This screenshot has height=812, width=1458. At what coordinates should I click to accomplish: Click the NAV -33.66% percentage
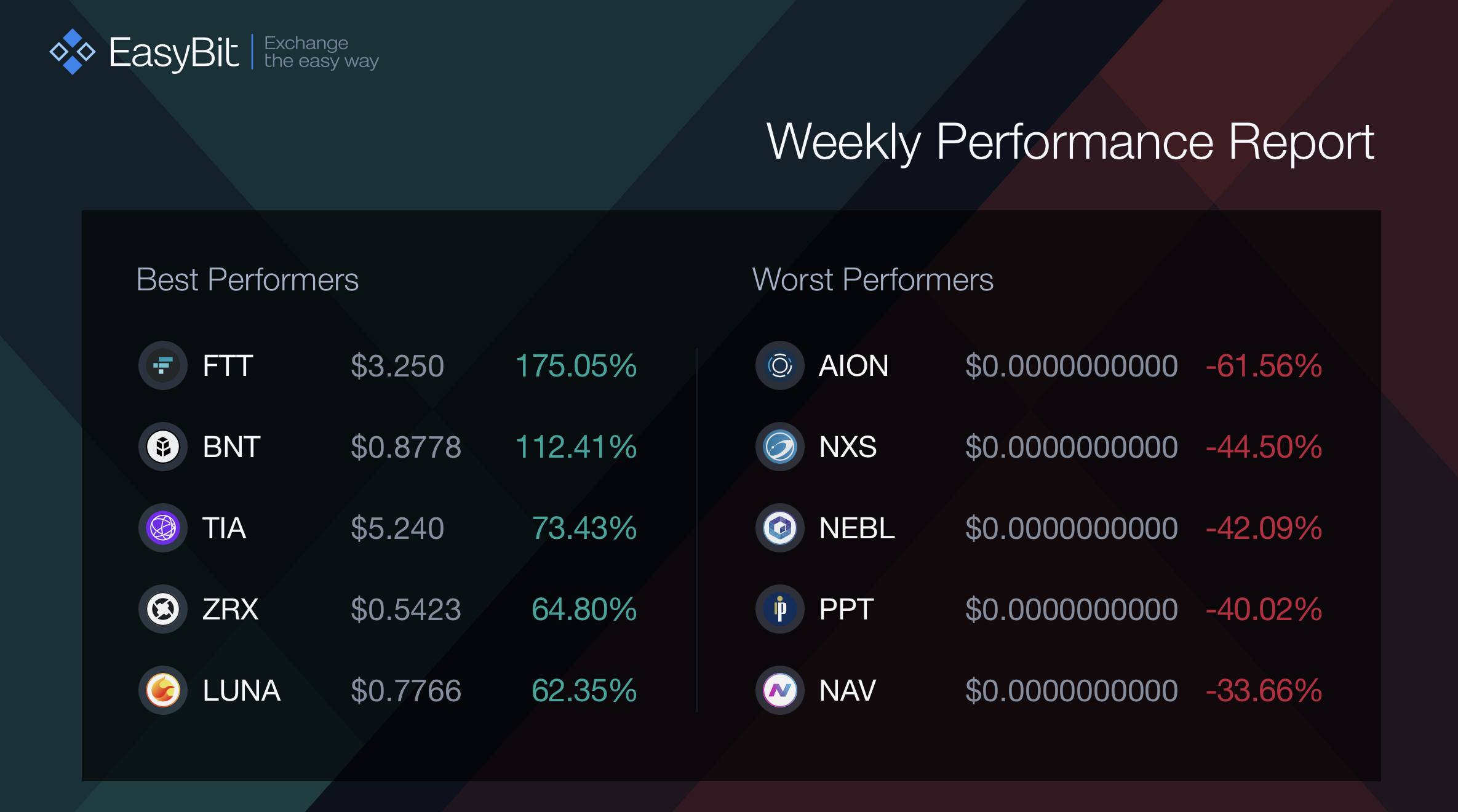pyautogui.click(x=1264, y=690)
